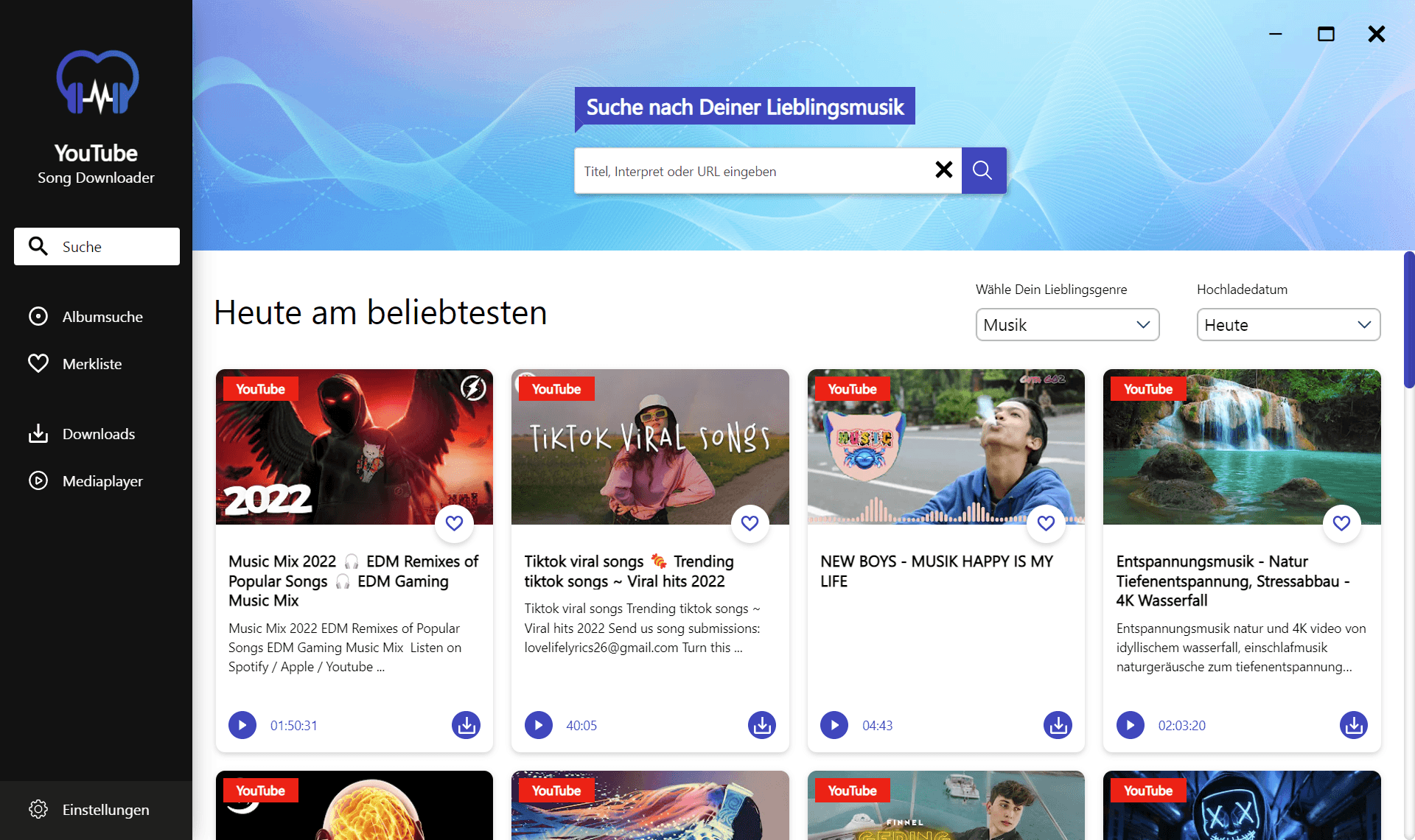Click the Merkliste heart icon in sidebar
Image resolution: width=1415 pixels, height=840 pixels.
38,363
